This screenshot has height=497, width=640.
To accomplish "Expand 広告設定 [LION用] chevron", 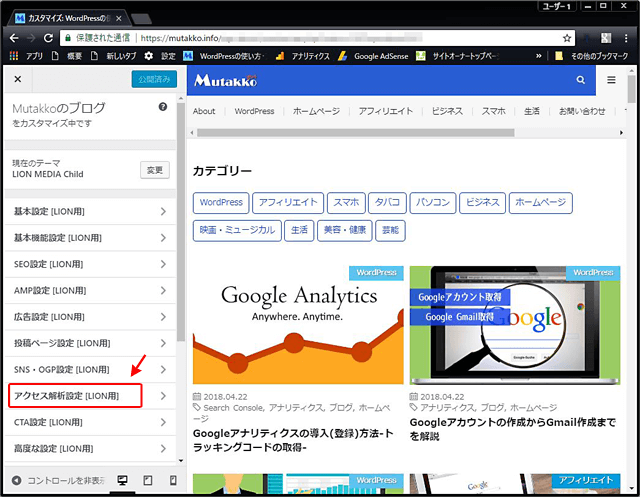I will click(163, 317).
